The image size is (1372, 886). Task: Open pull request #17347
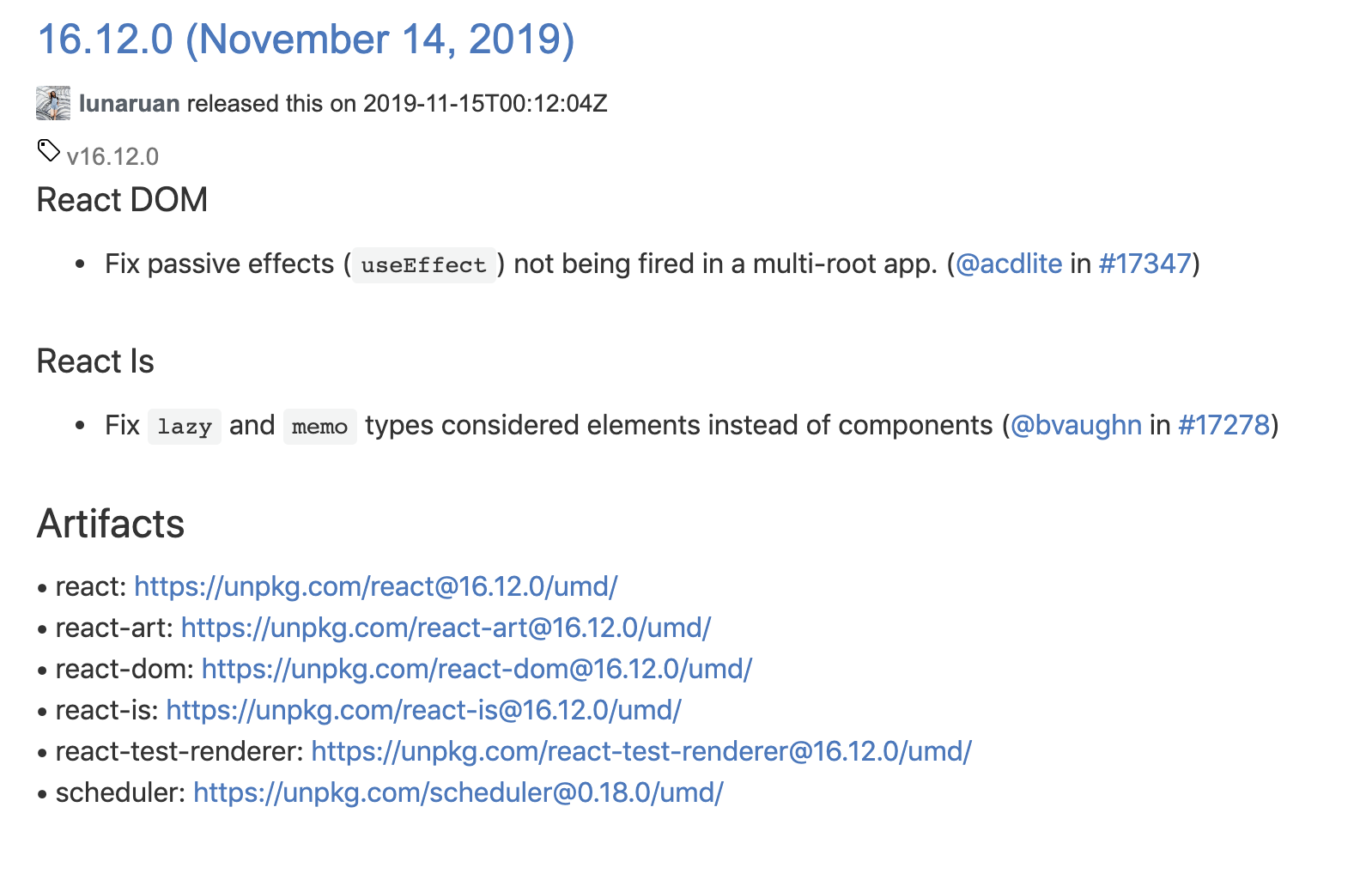[1145, 264]
